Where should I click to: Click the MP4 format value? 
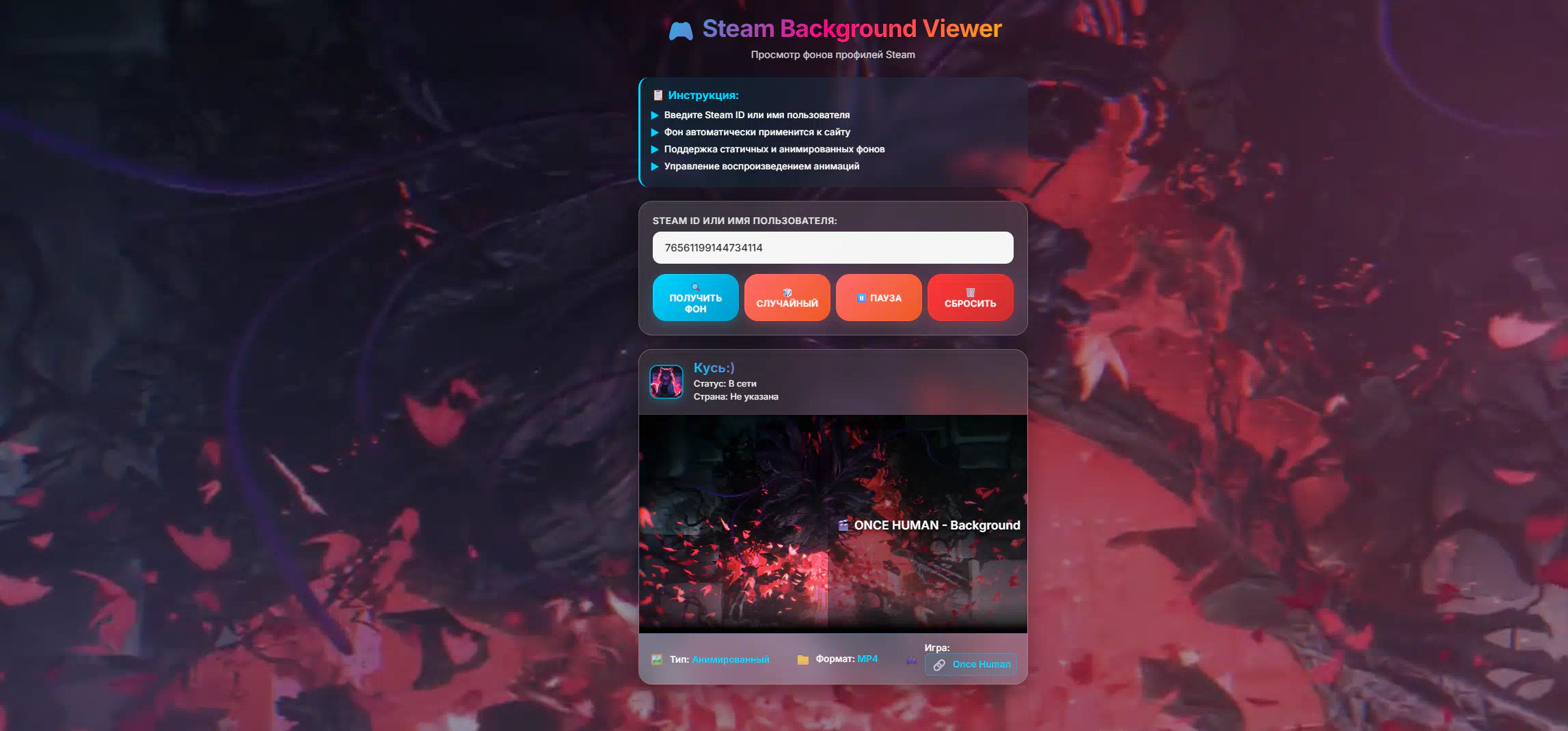867,659
